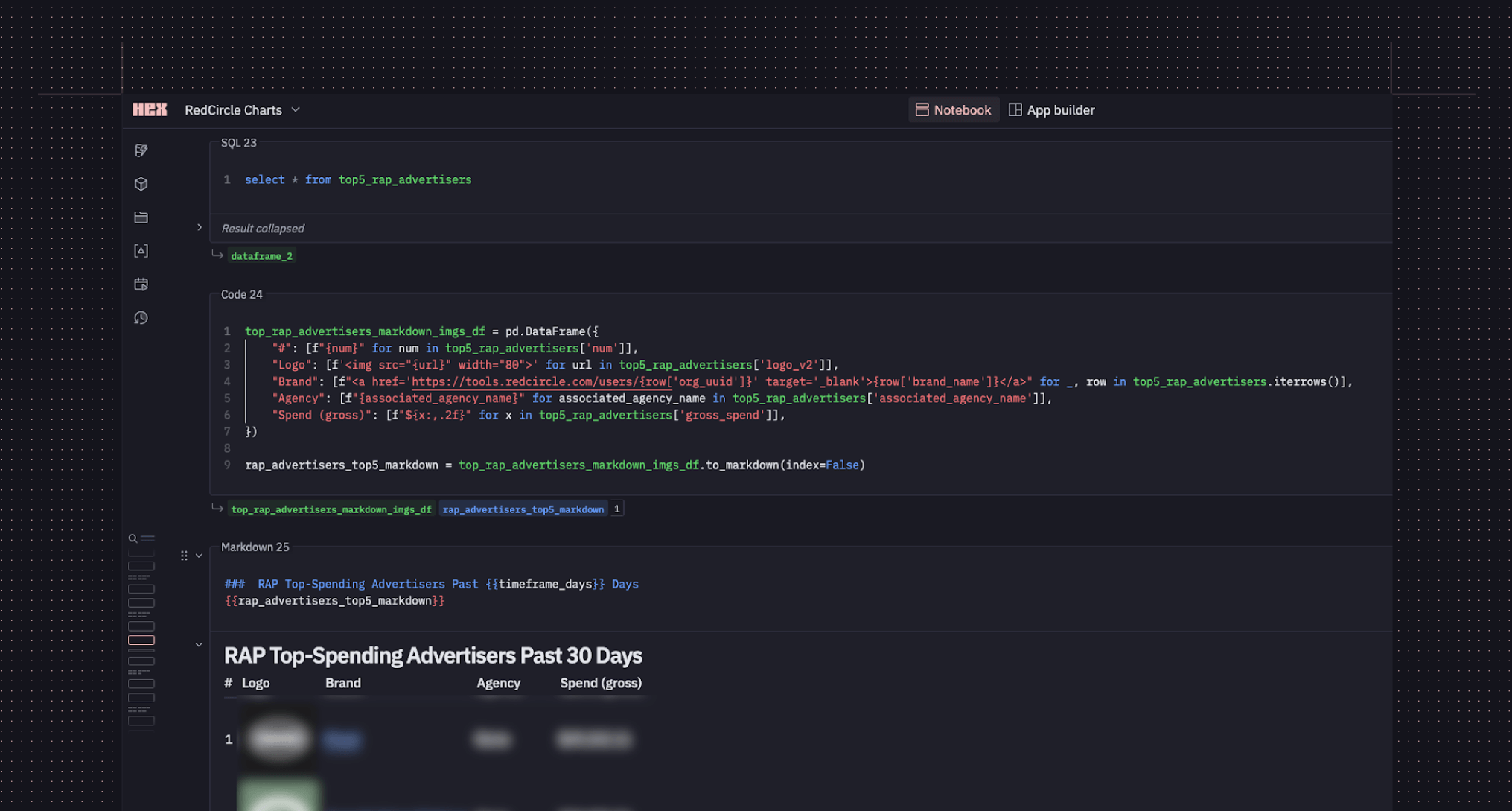Collapse the Markdown 25 cell source
Image resolution: width=1512 pixels, height=811 pixels.
pyautogui.click(x=199, y=556)
